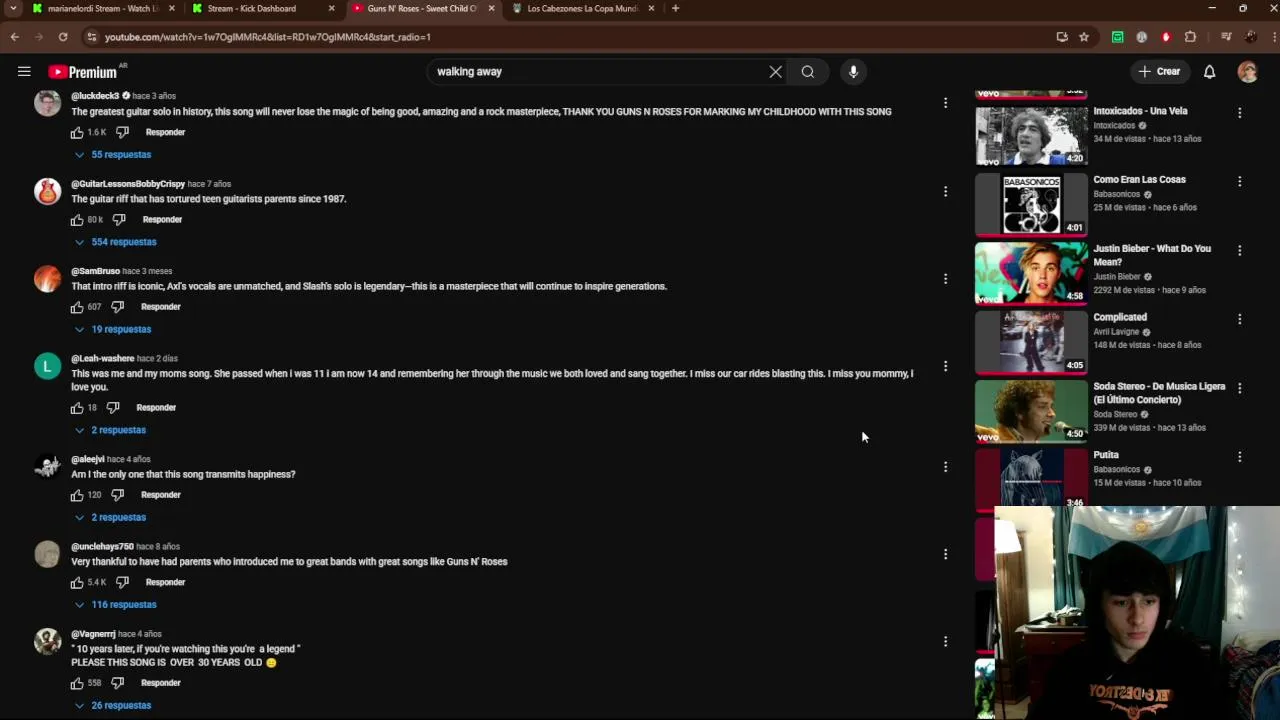1280x720 pixels.
Task: Open options menu for @SamBruso comment
Action: coord(945,279)
